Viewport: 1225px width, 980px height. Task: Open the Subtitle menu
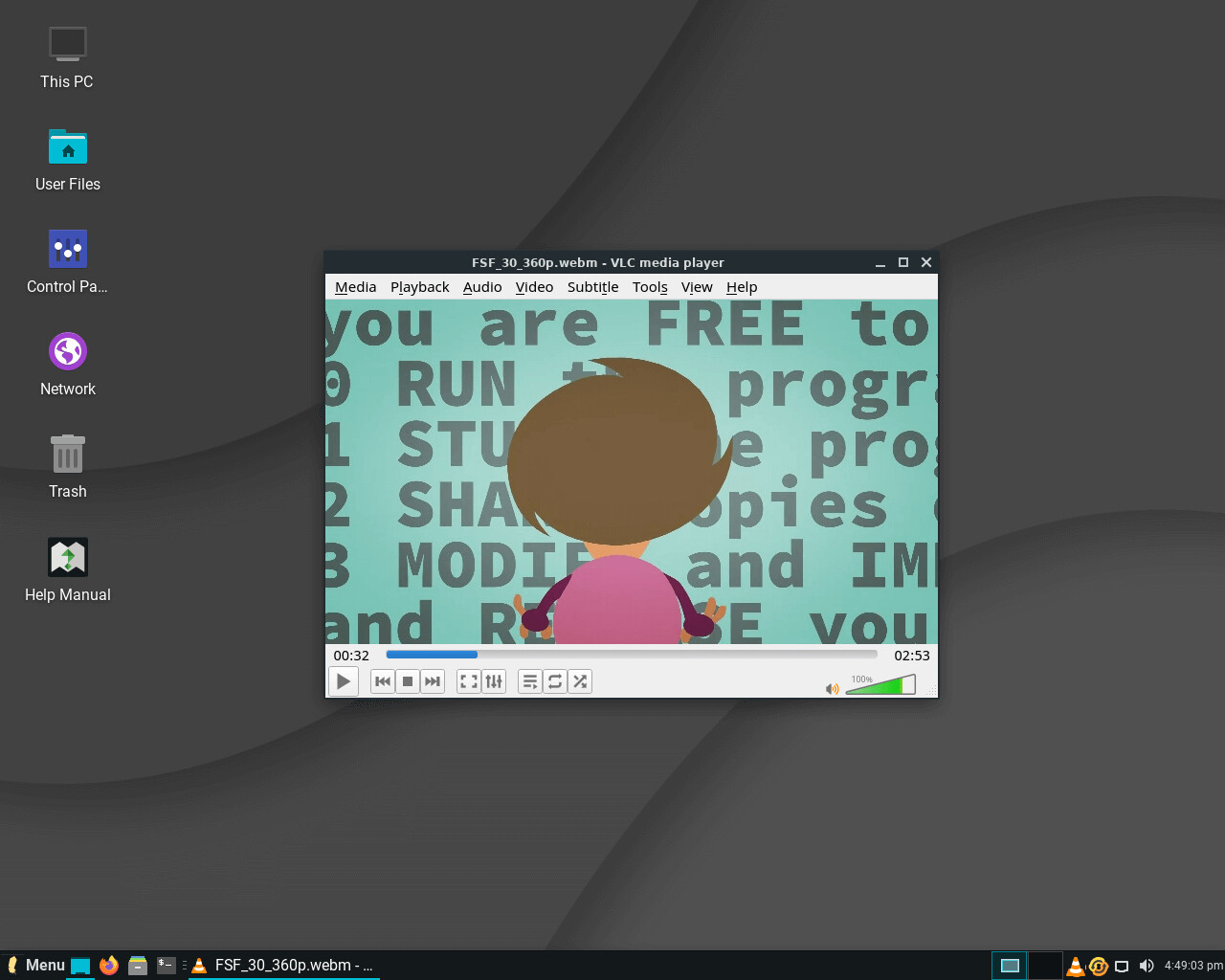click(x=592, y=286)
